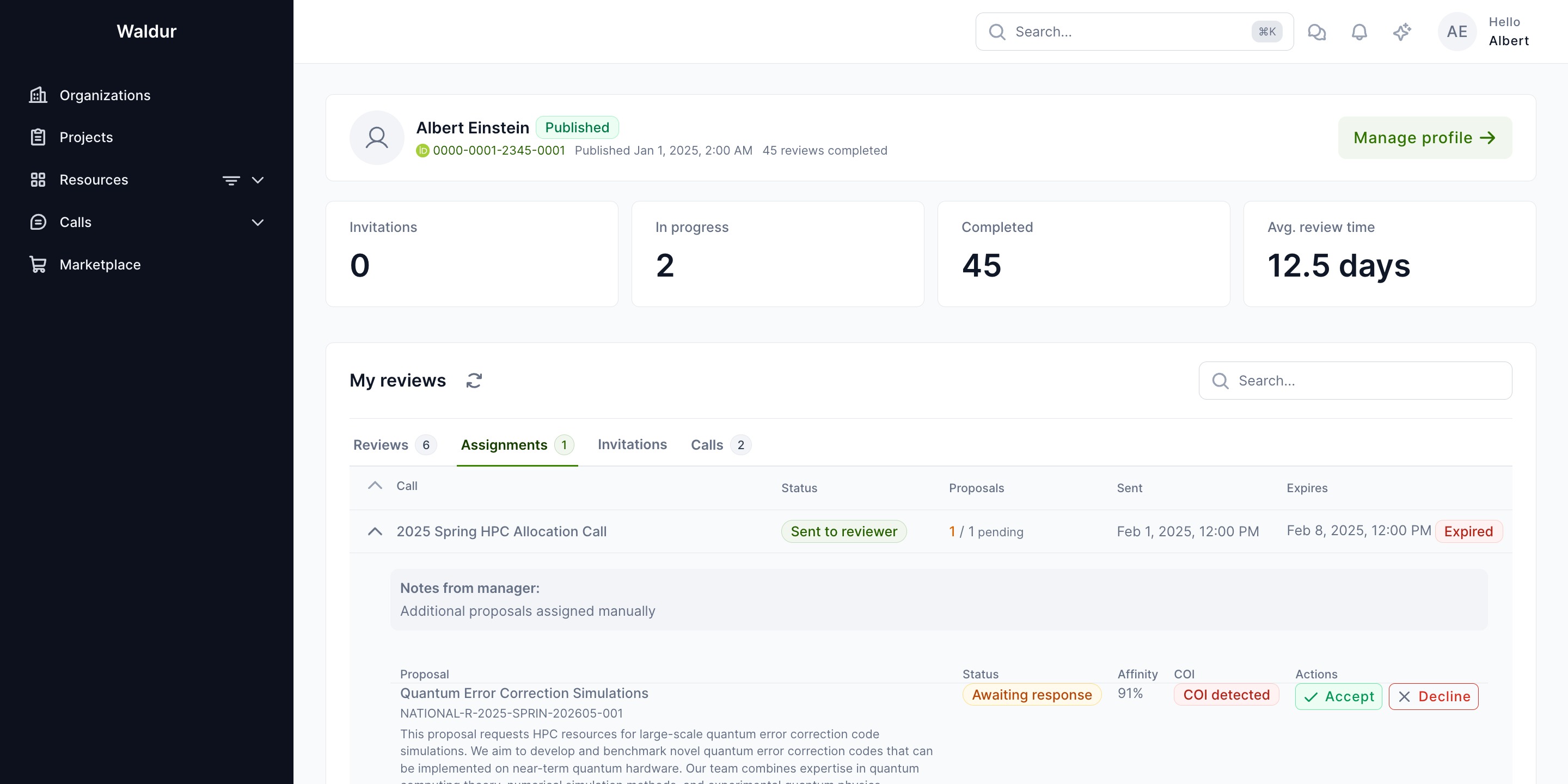The height and width of the screenshot is (784, 1568).
Task: Click the ⌘K shortcut badge
Action: pos(1267,32)
